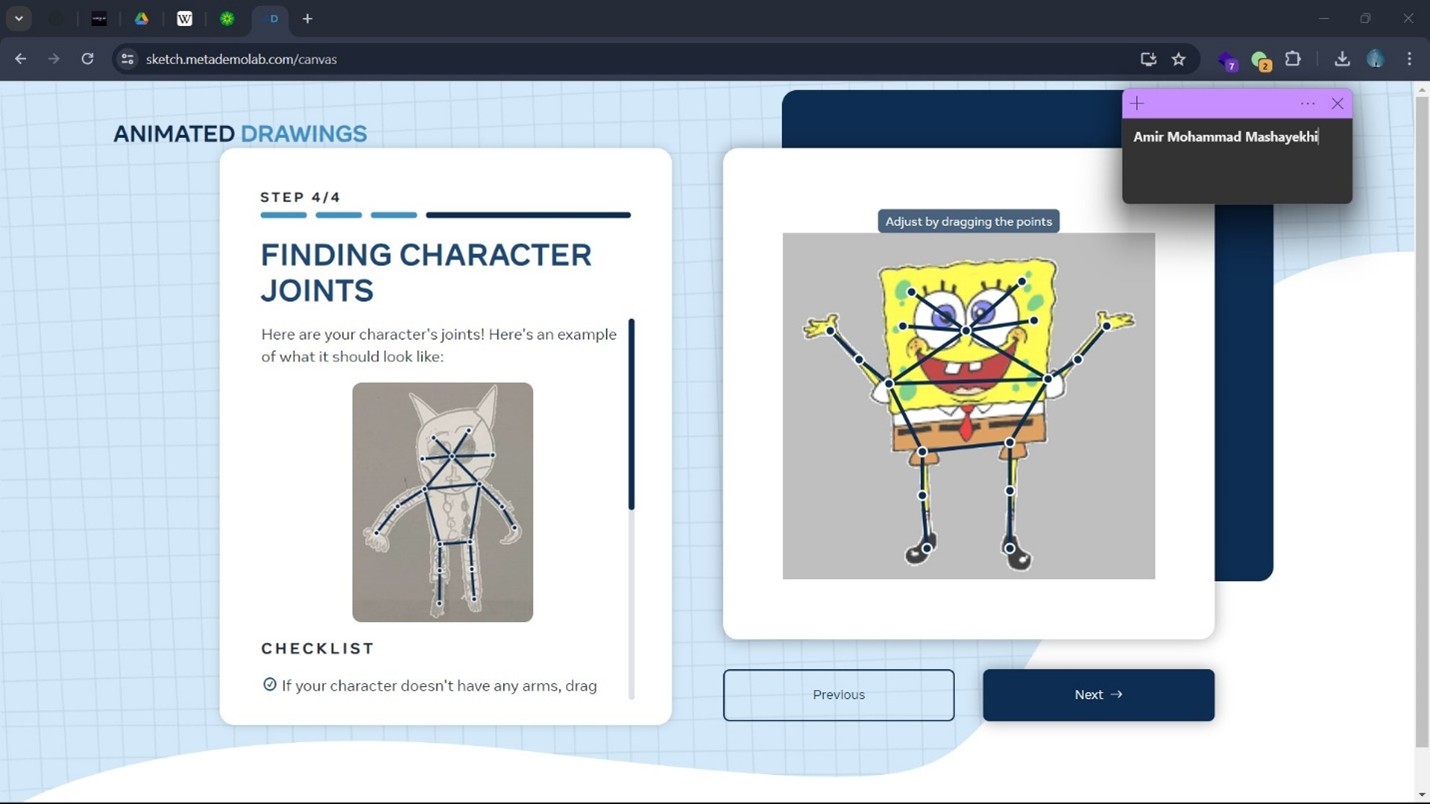The height and width of the screenshot is (804, 1430).
Task: Open the Extensions puzzle icon
Action: (x=1293, y=59)
